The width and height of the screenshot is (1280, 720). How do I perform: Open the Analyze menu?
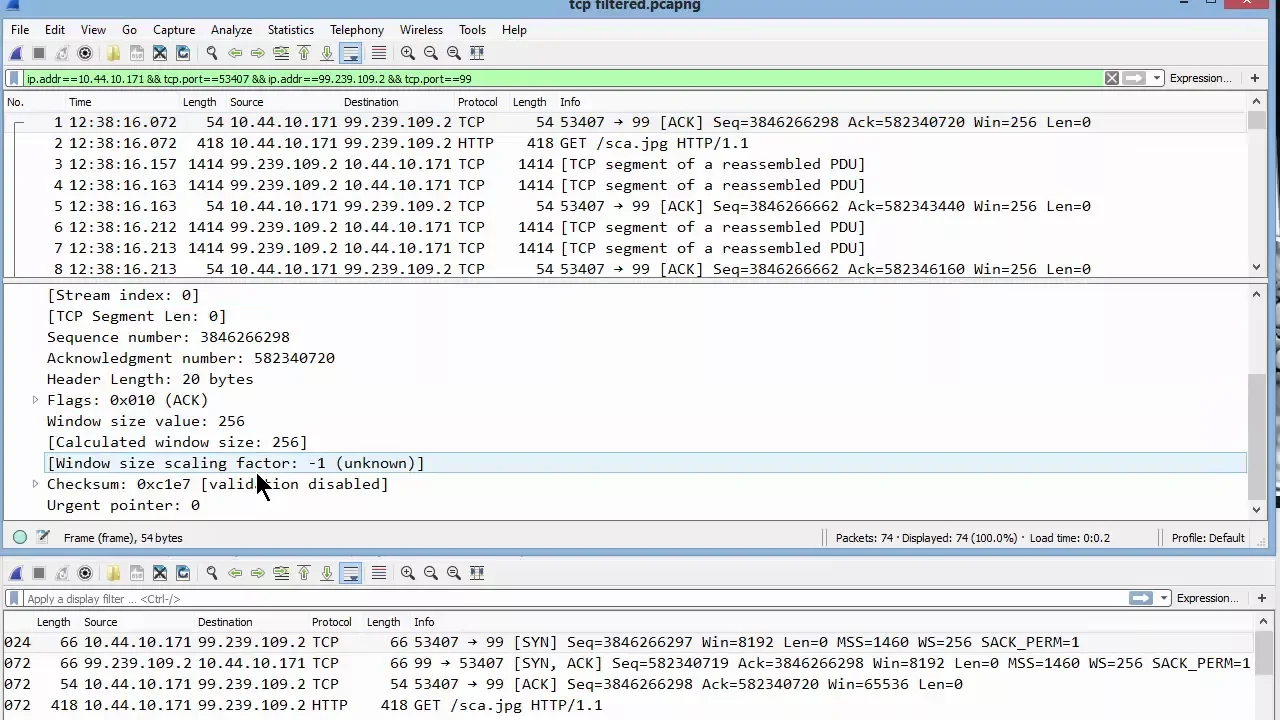point(232,30)
